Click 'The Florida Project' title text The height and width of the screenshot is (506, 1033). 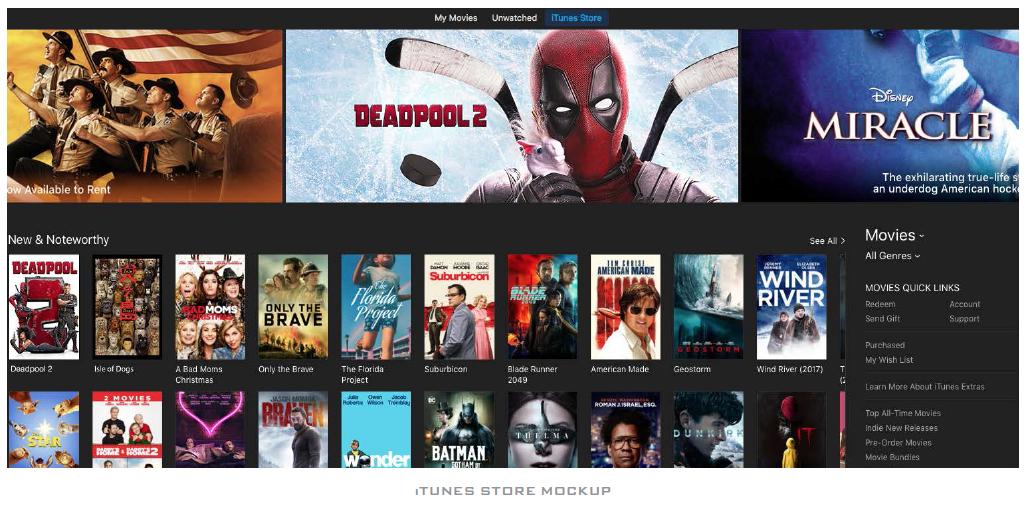pyautogui.click(x=362, y=374)
